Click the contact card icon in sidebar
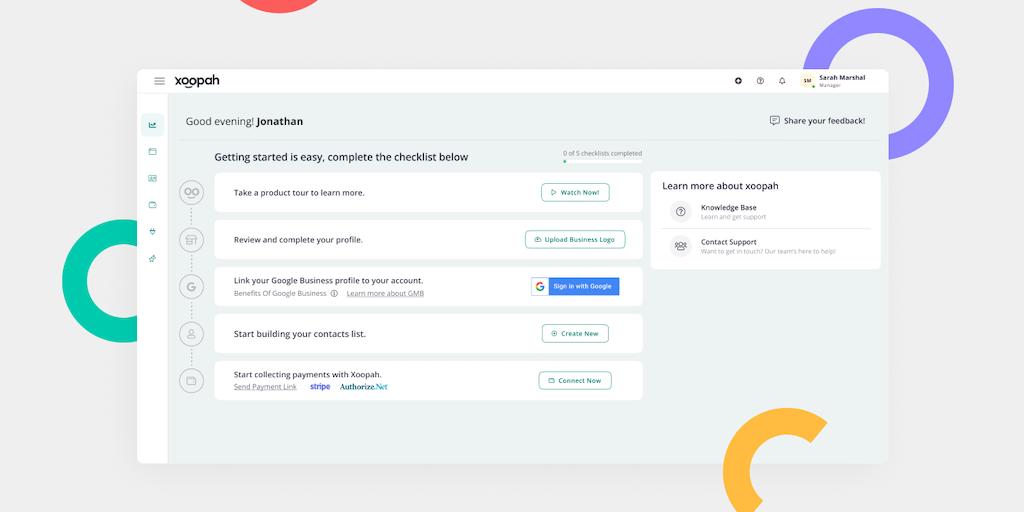 tap(152, 178)
